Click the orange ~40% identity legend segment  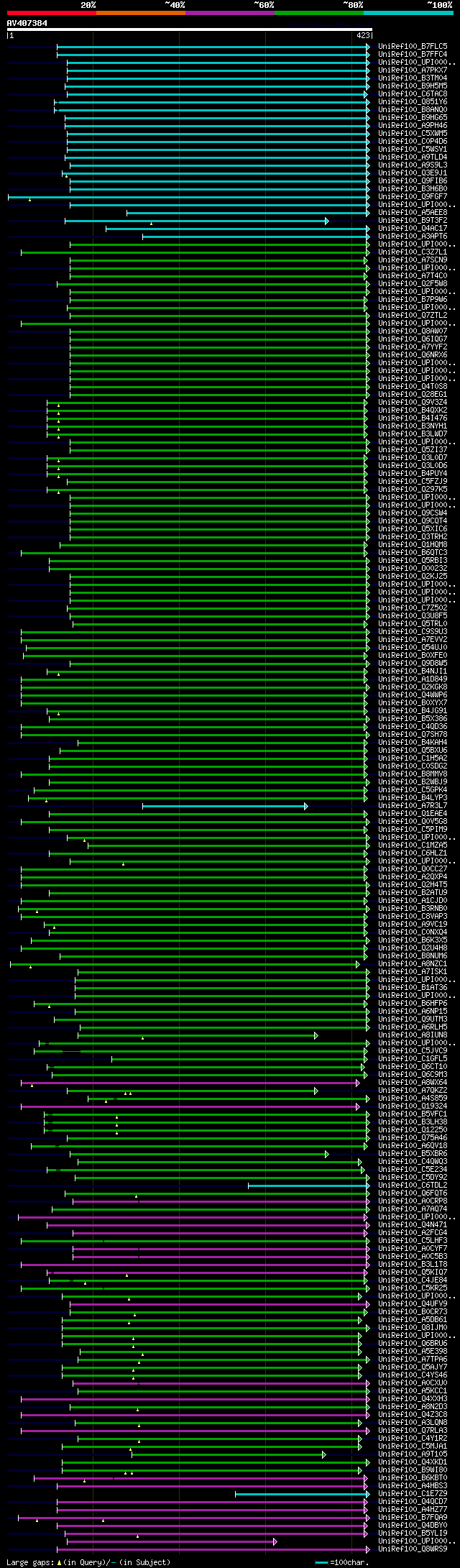point(141,13)
